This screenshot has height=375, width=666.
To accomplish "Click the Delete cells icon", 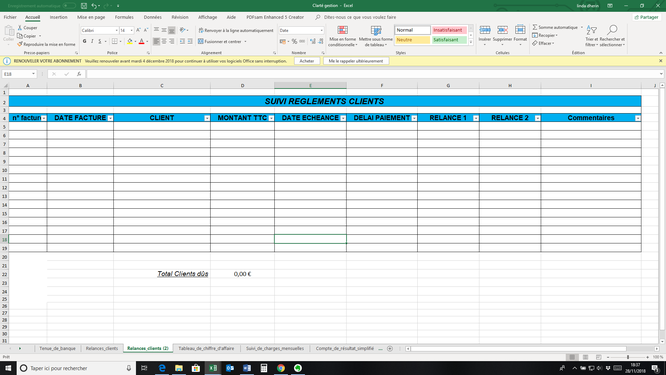I will tap(502, 30).
